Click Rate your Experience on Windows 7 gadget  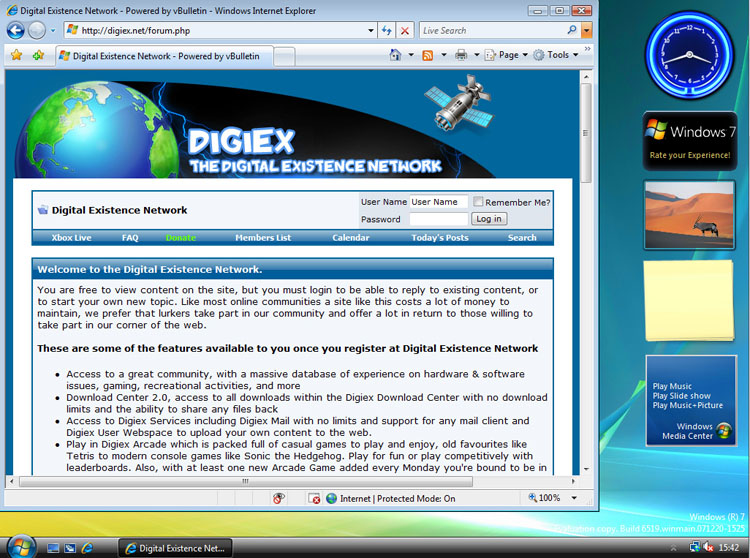(x=689, y=155)
